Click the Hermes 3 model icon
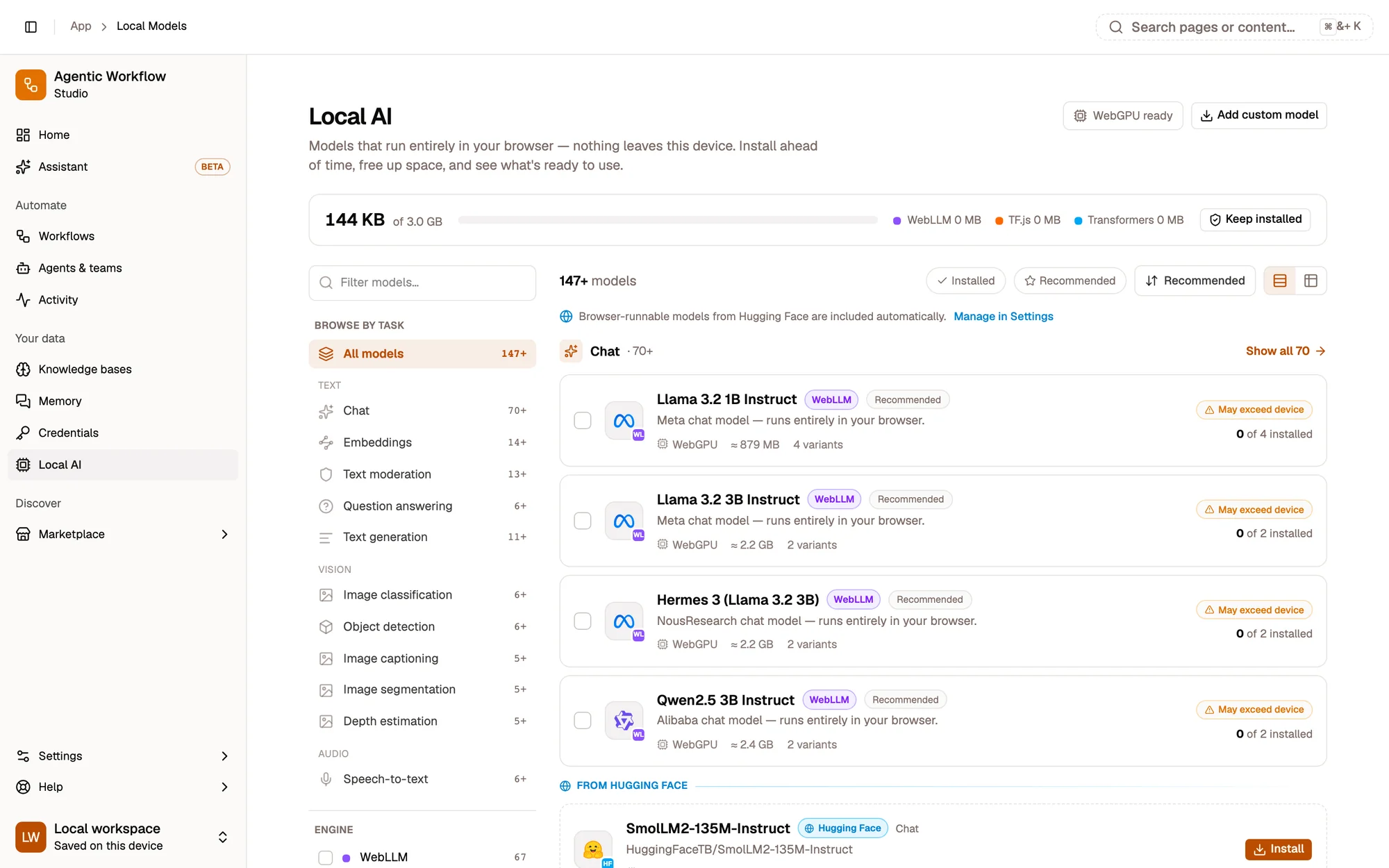This screenshot has height=868, width=1389. tap(624, 621)
